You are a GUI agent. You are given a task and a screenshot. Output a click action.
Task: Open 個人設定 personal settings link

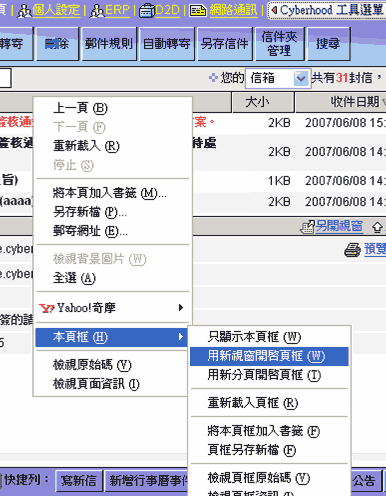pos(56,11)
